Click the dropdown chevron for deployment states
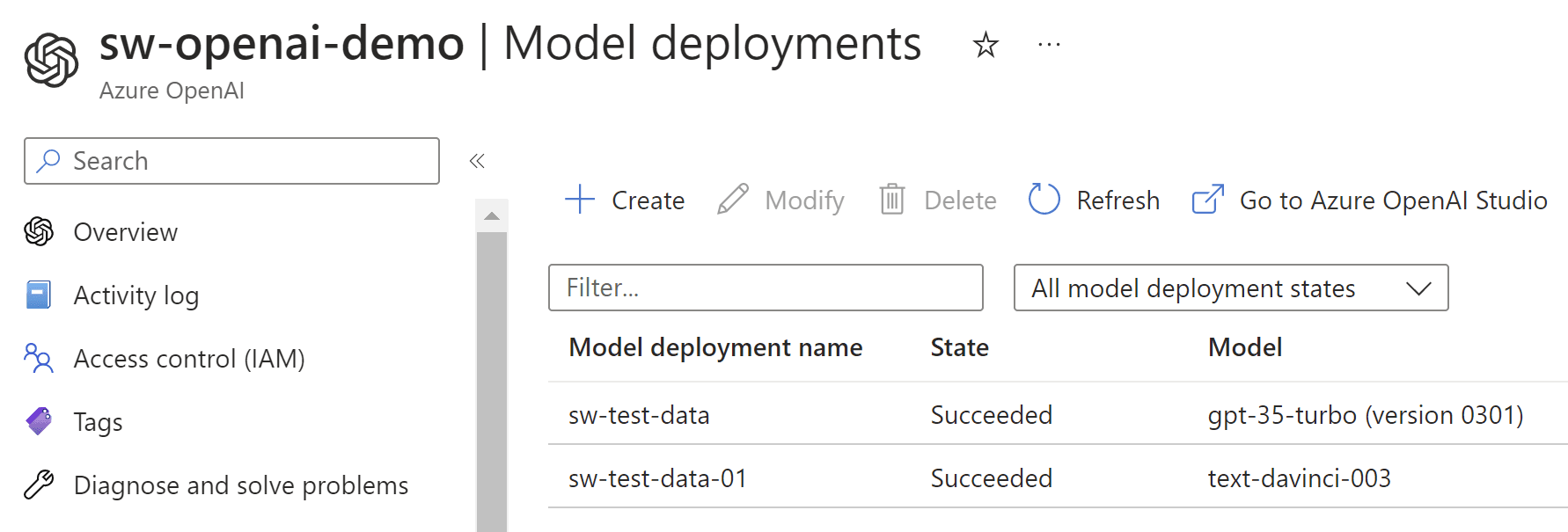The height and width of the screenshot is (532, 1568). tap(1418, 288)
